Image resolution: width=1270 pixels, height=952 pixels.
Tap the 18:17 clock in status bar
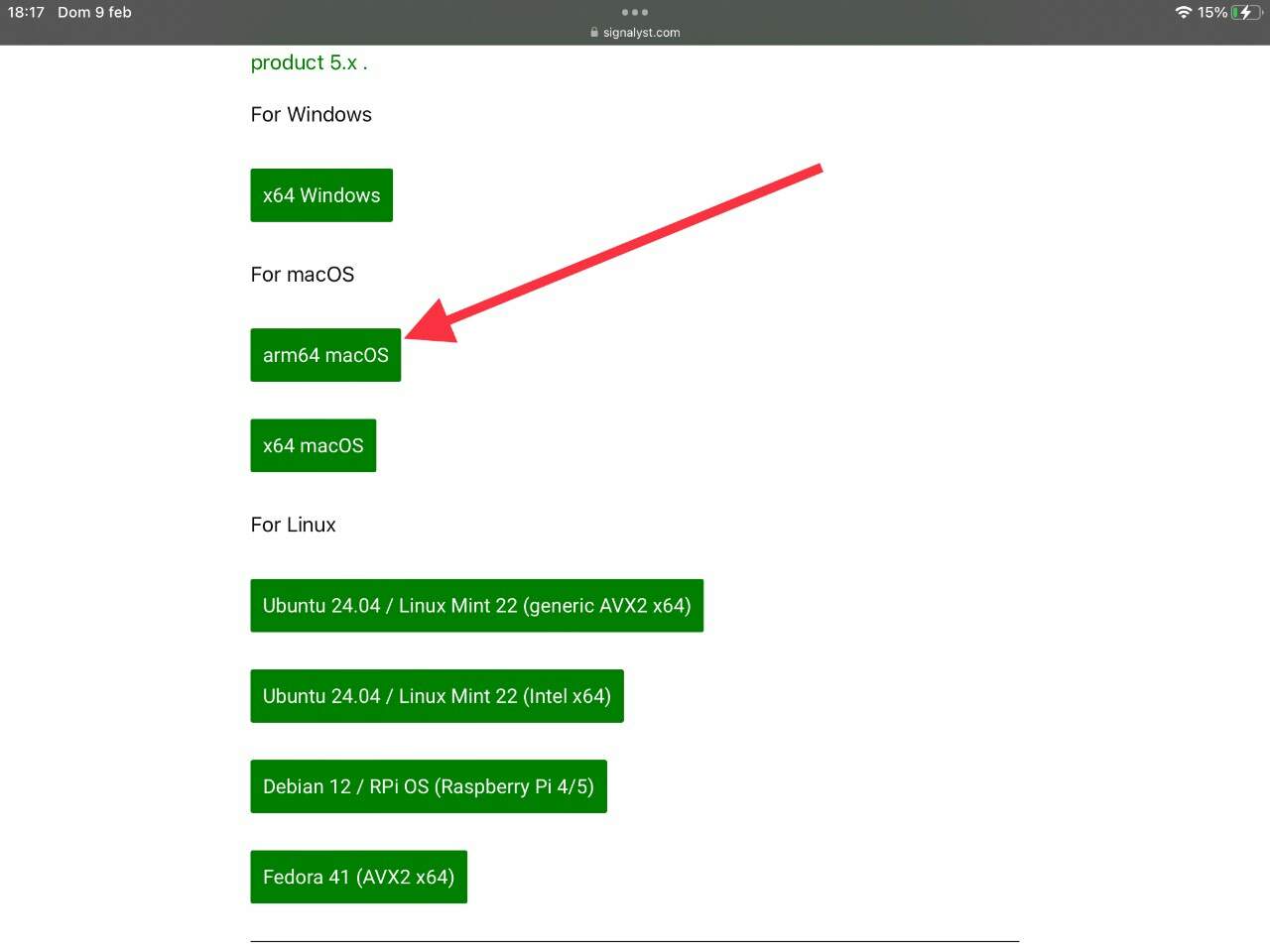(26, 12)
